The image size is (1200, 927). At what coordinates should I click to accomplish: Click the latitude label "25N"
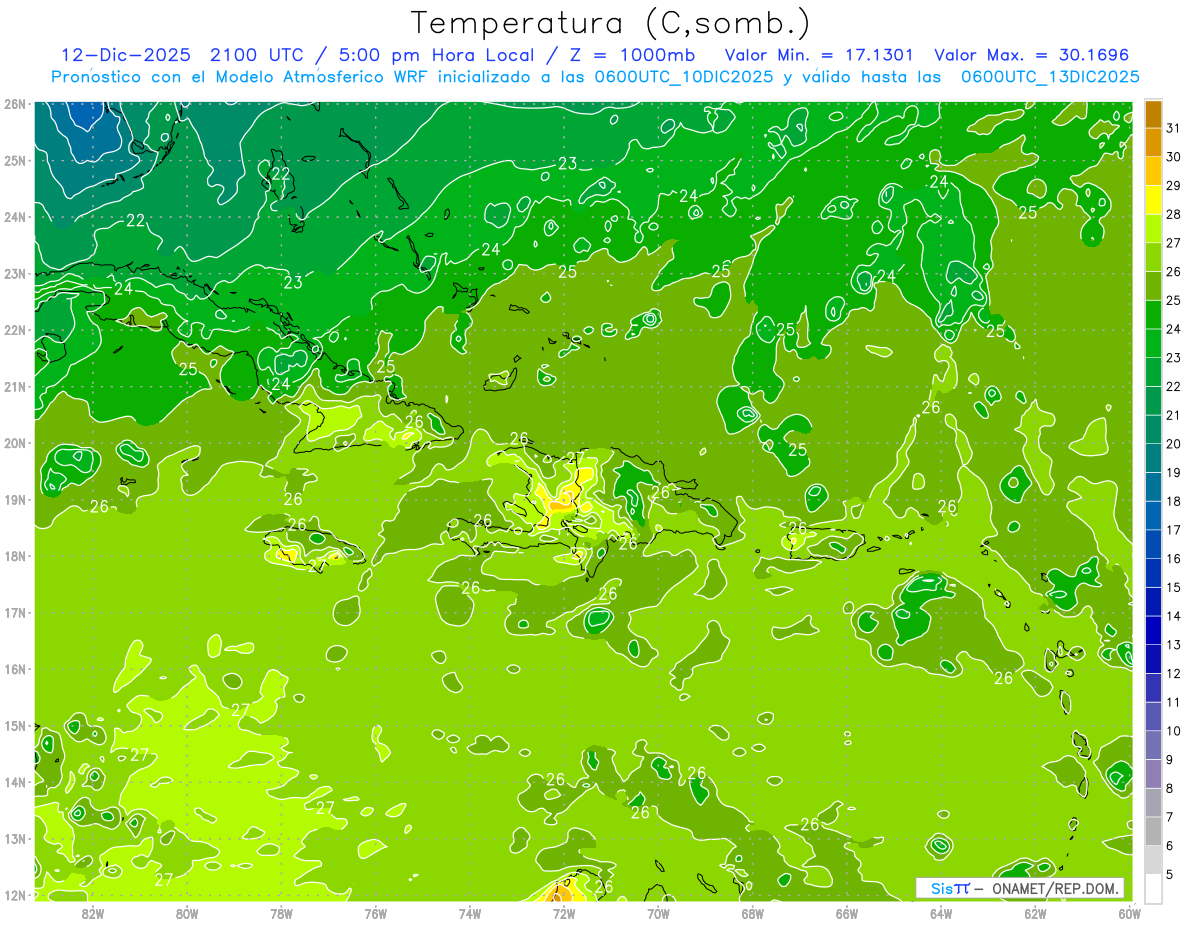pyautogui.click(x=14, y=161)
